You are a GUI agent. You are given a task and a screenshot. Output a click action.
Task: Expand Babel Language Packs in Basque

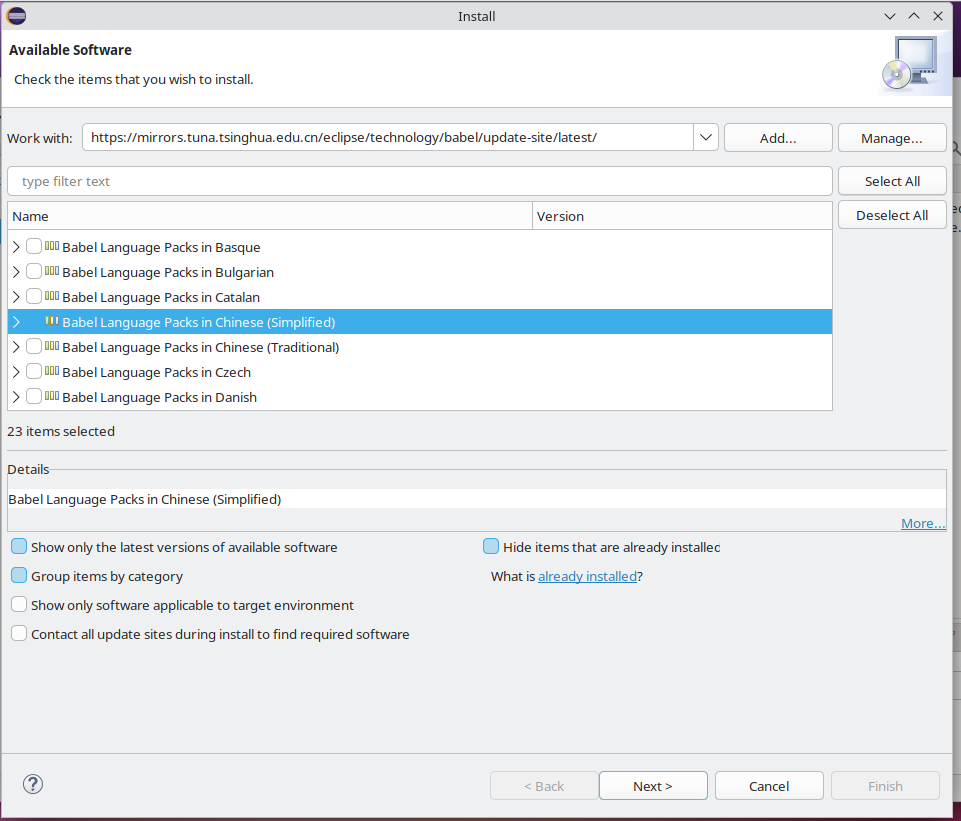tap(16, 247)
